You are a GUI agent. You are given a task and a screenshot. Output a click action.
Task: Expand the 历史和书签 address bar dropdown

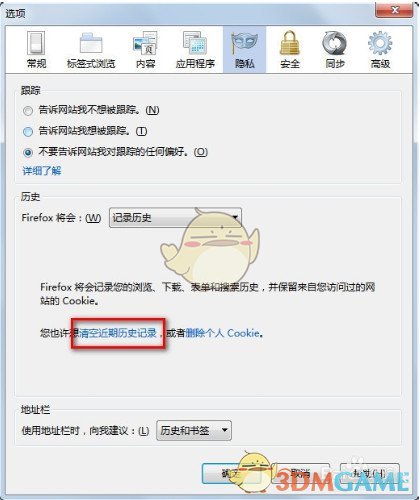pyautogui.click(x=194, y=430)
